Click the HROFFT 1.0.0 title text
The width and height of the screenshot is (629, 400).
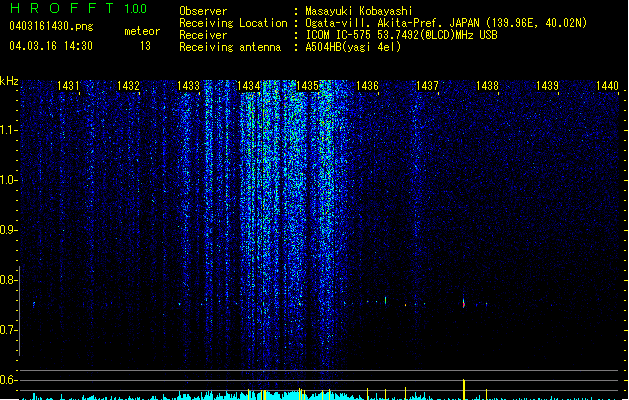[x=78, y=8]
